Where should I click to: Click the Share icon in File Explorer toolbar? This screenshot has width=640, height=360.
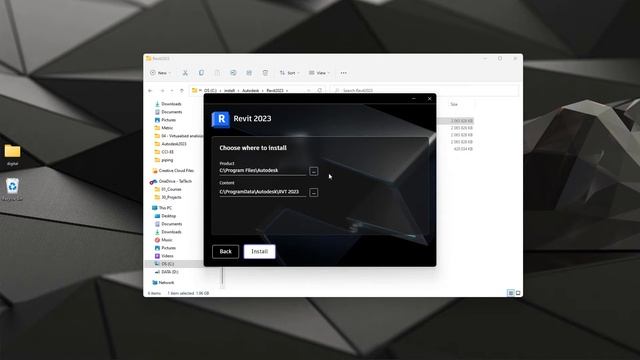(x=249, y=73)
